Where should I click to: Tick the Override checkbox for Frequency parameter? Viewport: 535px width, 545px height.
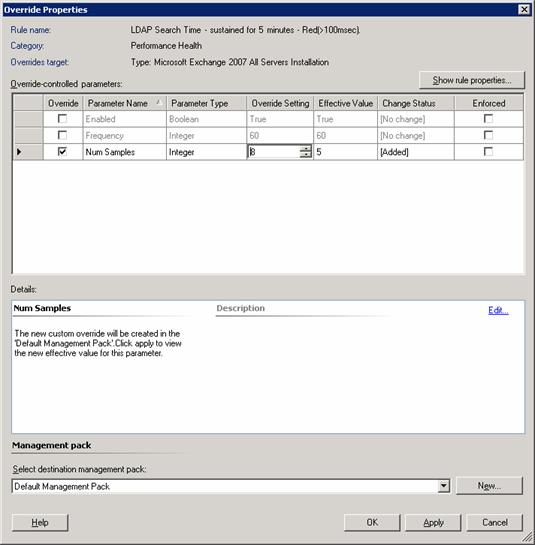[x=62, y=135]
